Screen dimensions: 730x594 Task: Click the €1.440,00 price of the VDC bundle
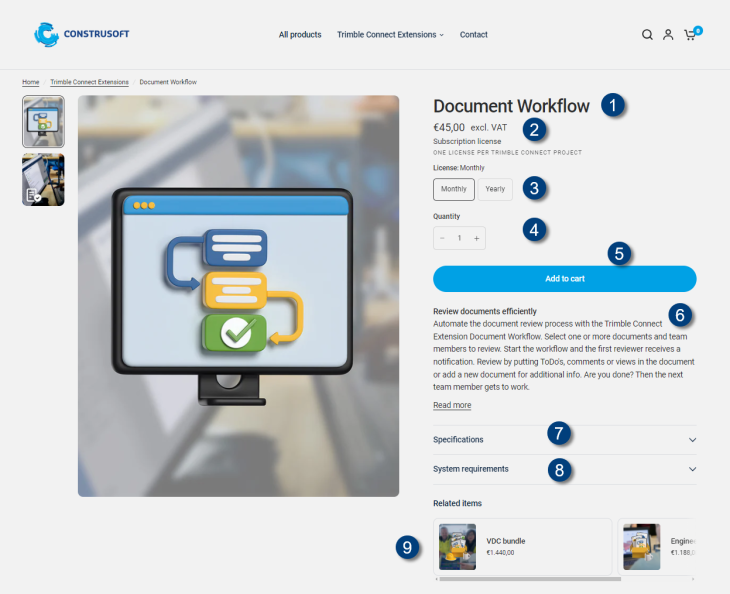tap(500, 553)
